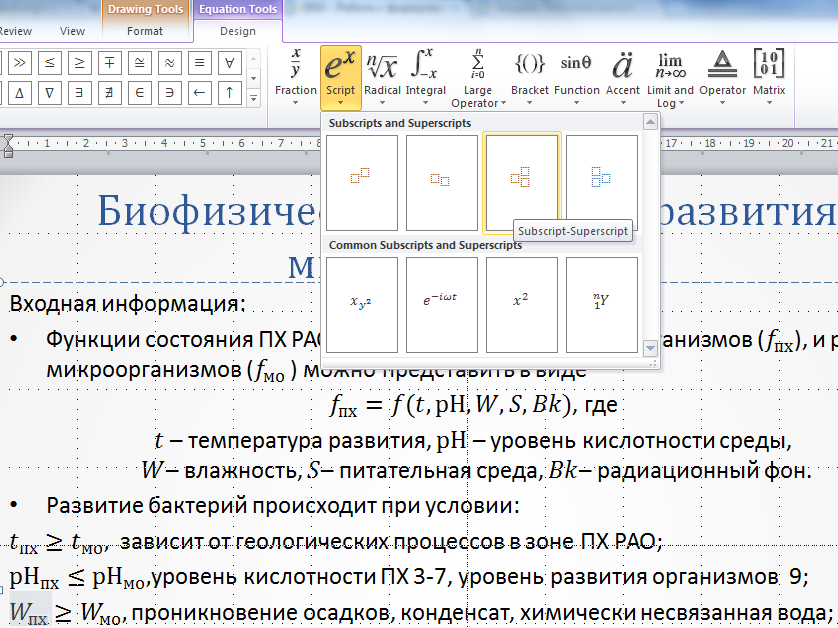The image size is (838, 628).
Task: Pick the Left Subscript-Superscript template
Action: click(601, 182)
